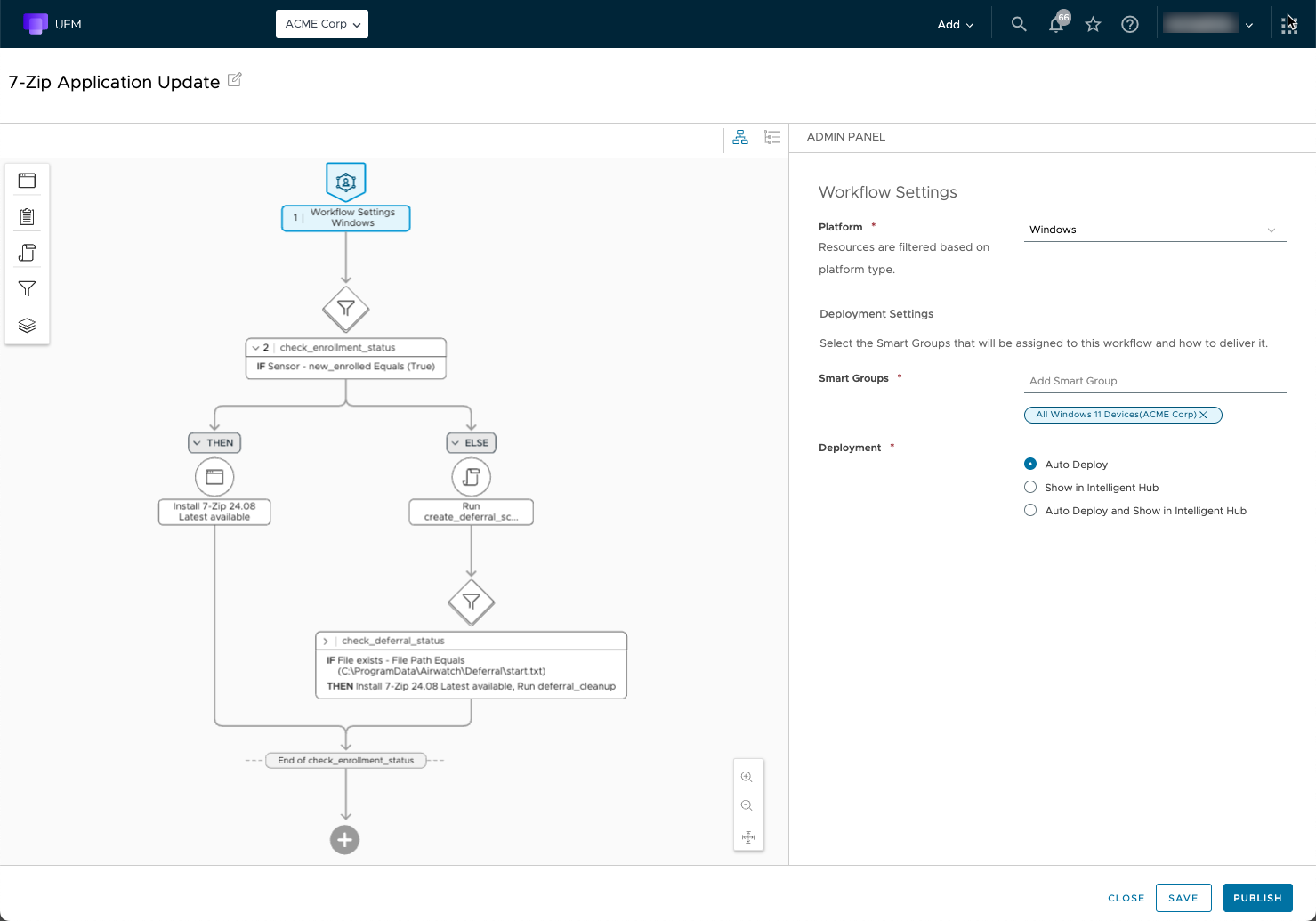Screen dimensions: 1316x921
Task: Select Show in Intelligent Hub option
Action: 1030,487
